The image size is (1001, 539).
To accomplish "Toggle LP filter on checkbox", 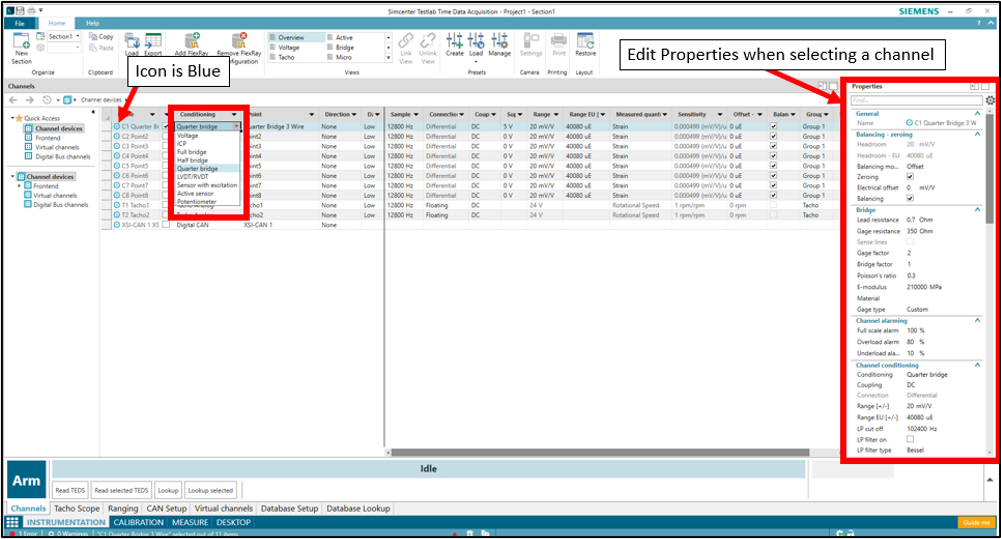I will [x=910, y=439].
